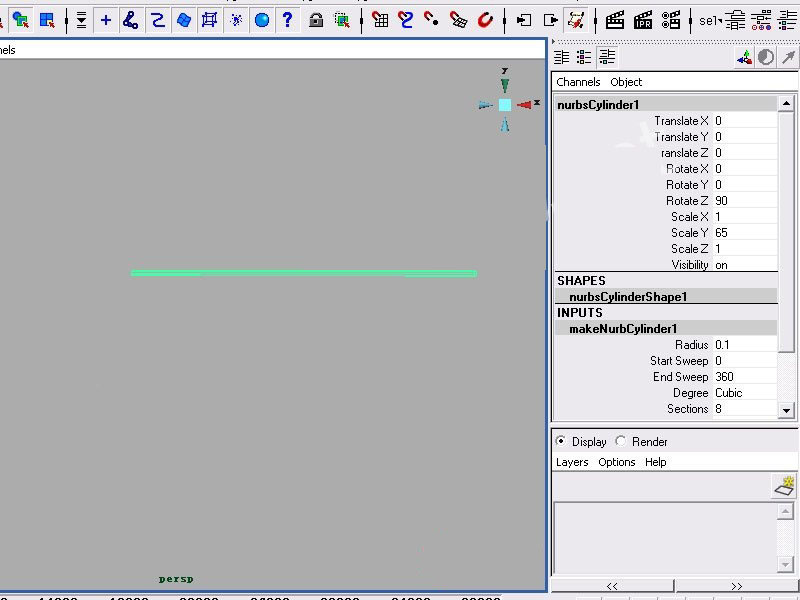Viewport: 800px width, 600px height.
Task: Select the 'Sections' channel label
Action: click(688, 409)
